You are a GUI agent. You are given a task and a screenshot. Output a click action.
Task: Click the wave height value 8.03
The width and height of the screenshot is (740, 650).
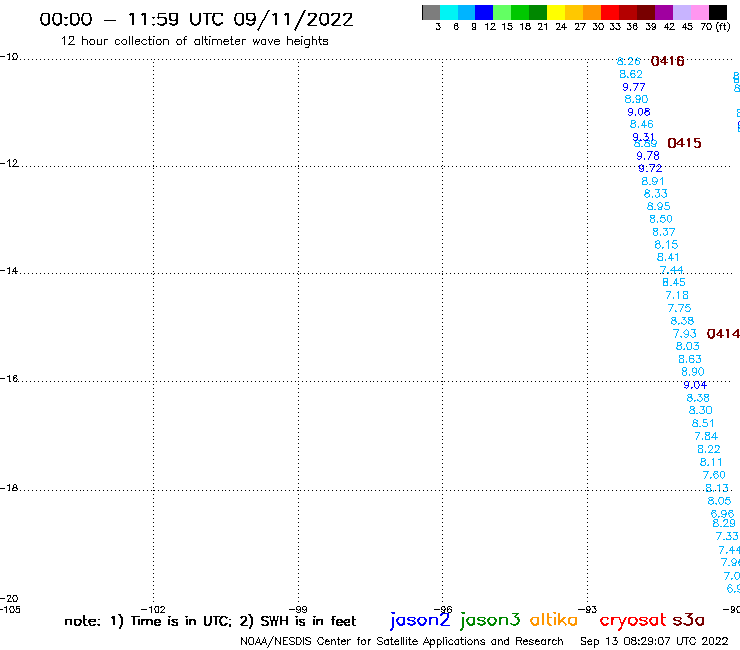pos(687,346)
